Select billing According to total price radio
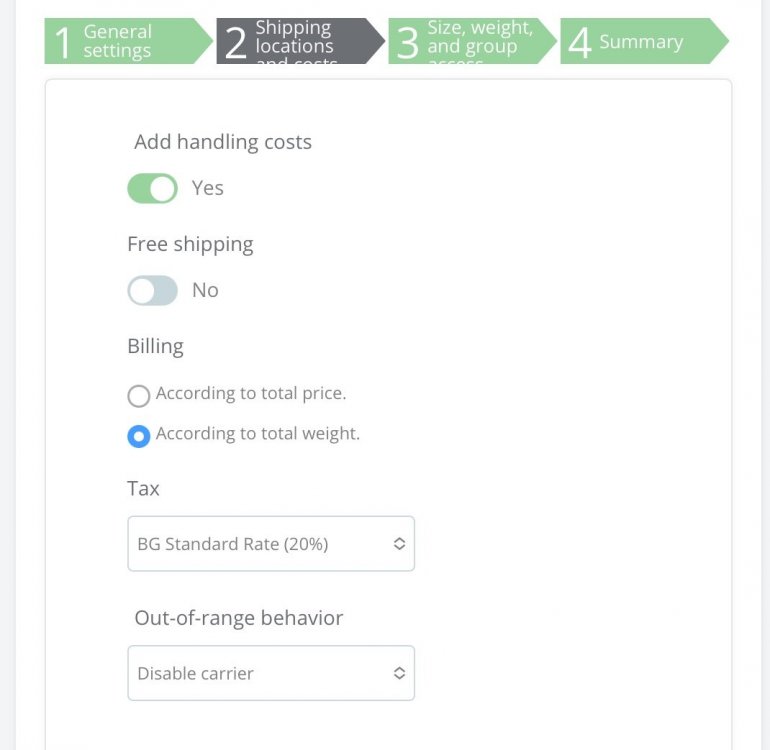770x750 pixels. [139, 396]
